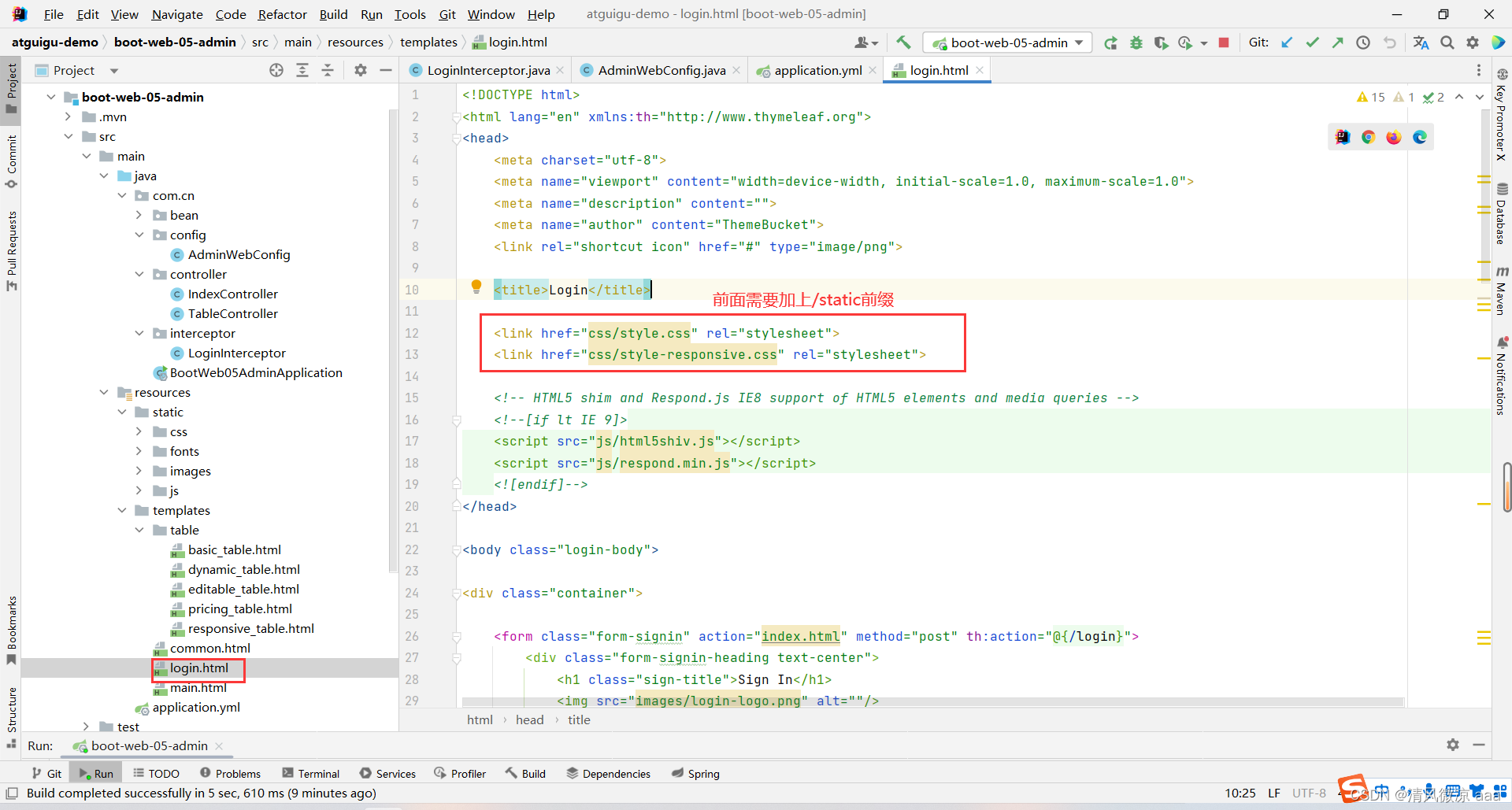Toggle the Database tool window
Viewport: 1512px width, 810px height.
1502,214
